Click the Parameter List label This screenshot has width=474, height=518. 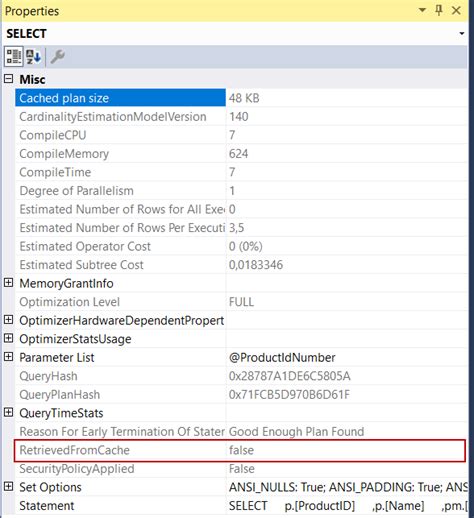click(x=57, y=357)
